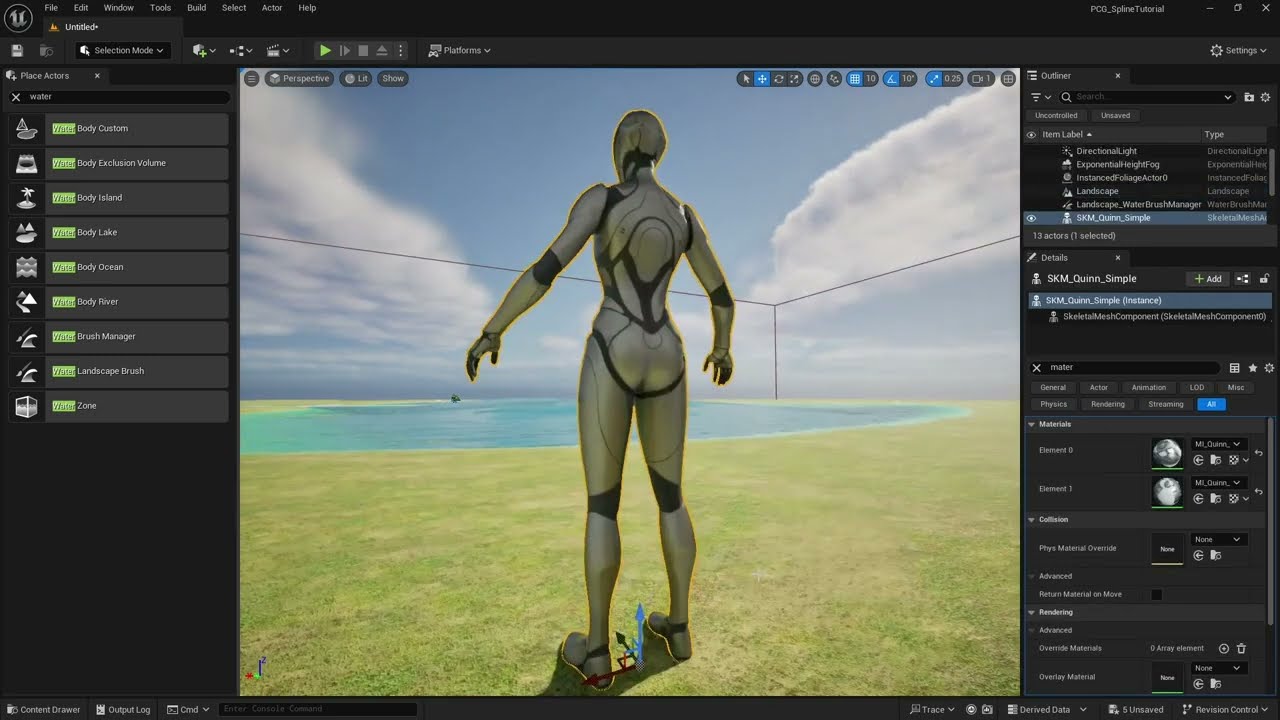Open the File menu

(51, 8)
